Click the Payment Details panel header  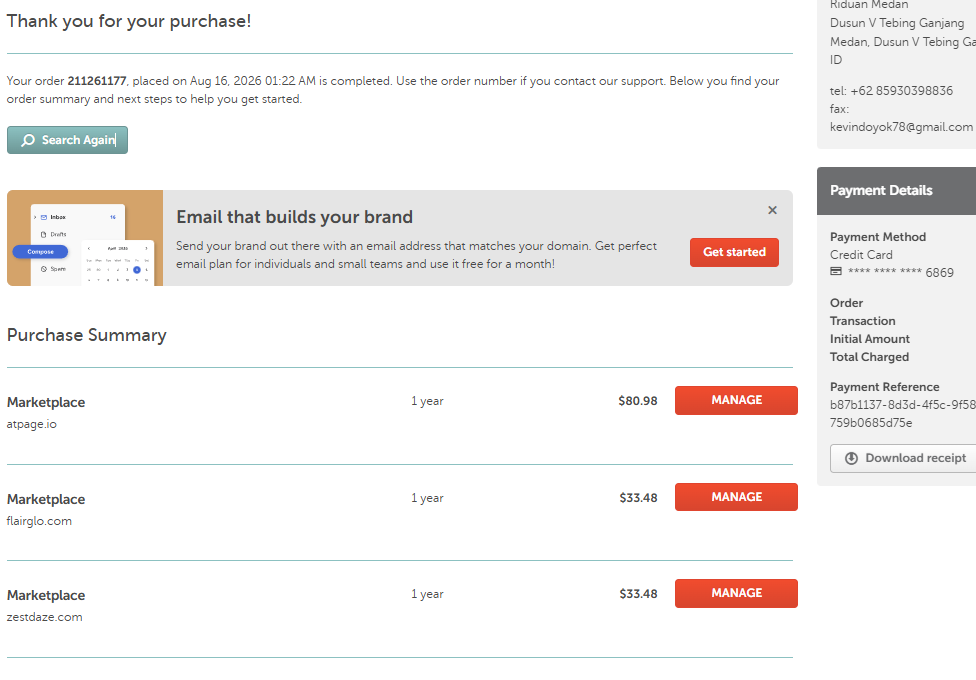click(x=896, y=191)
